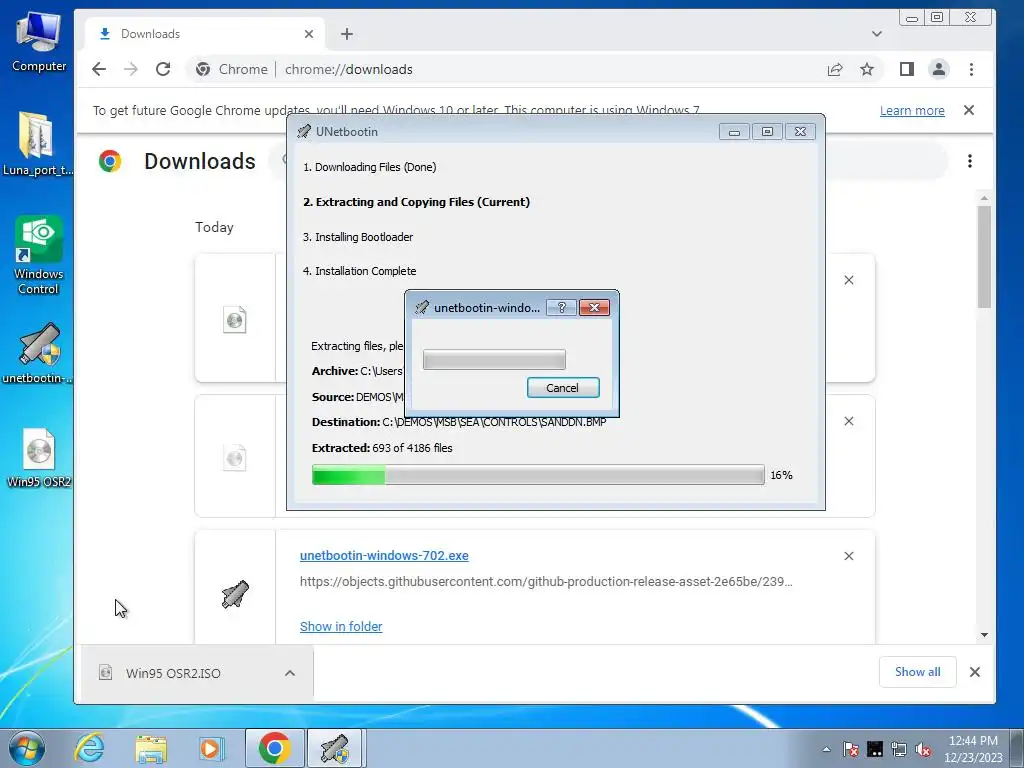Open the Computer desktop icon
The height and width of the screenshot is (768, 1024).
(39, 40)
